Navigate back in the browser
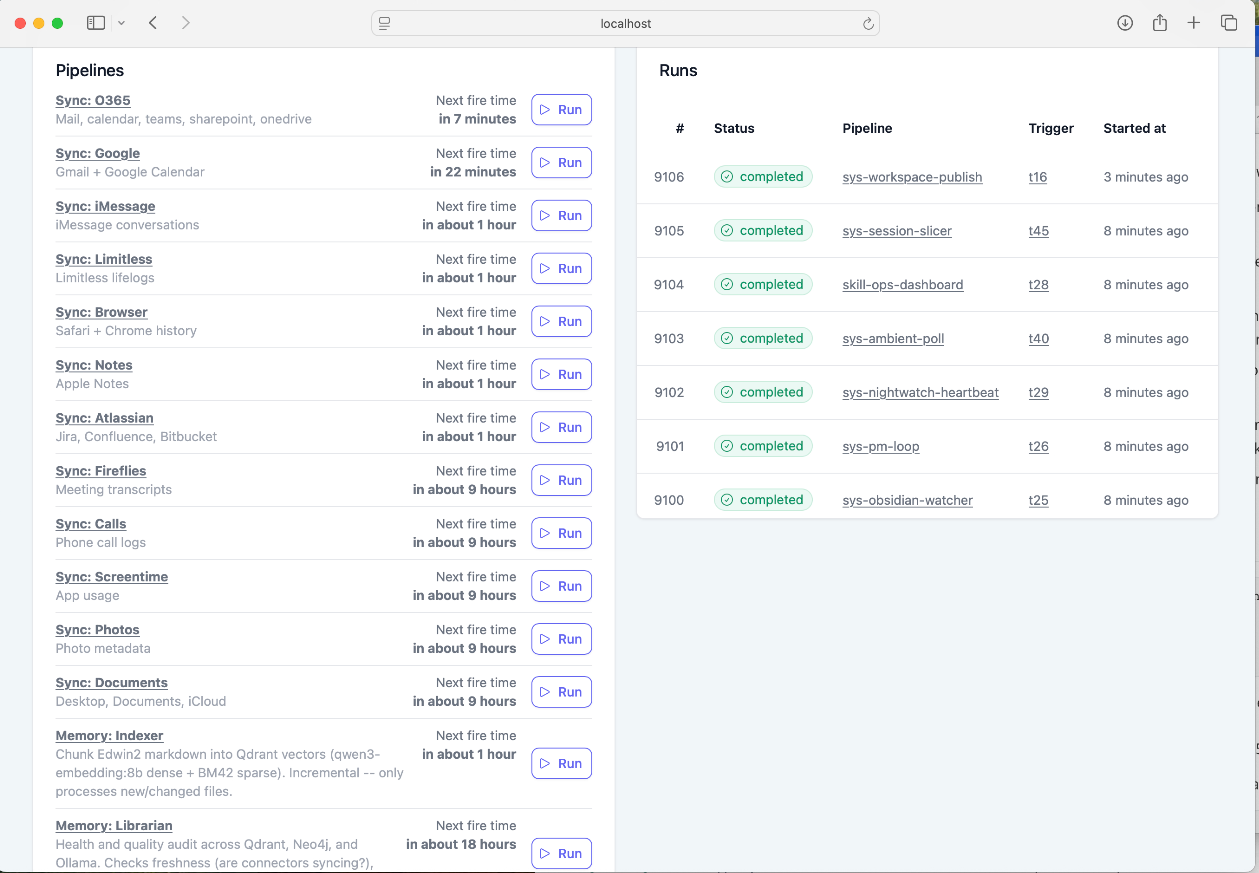 [152, 22]
